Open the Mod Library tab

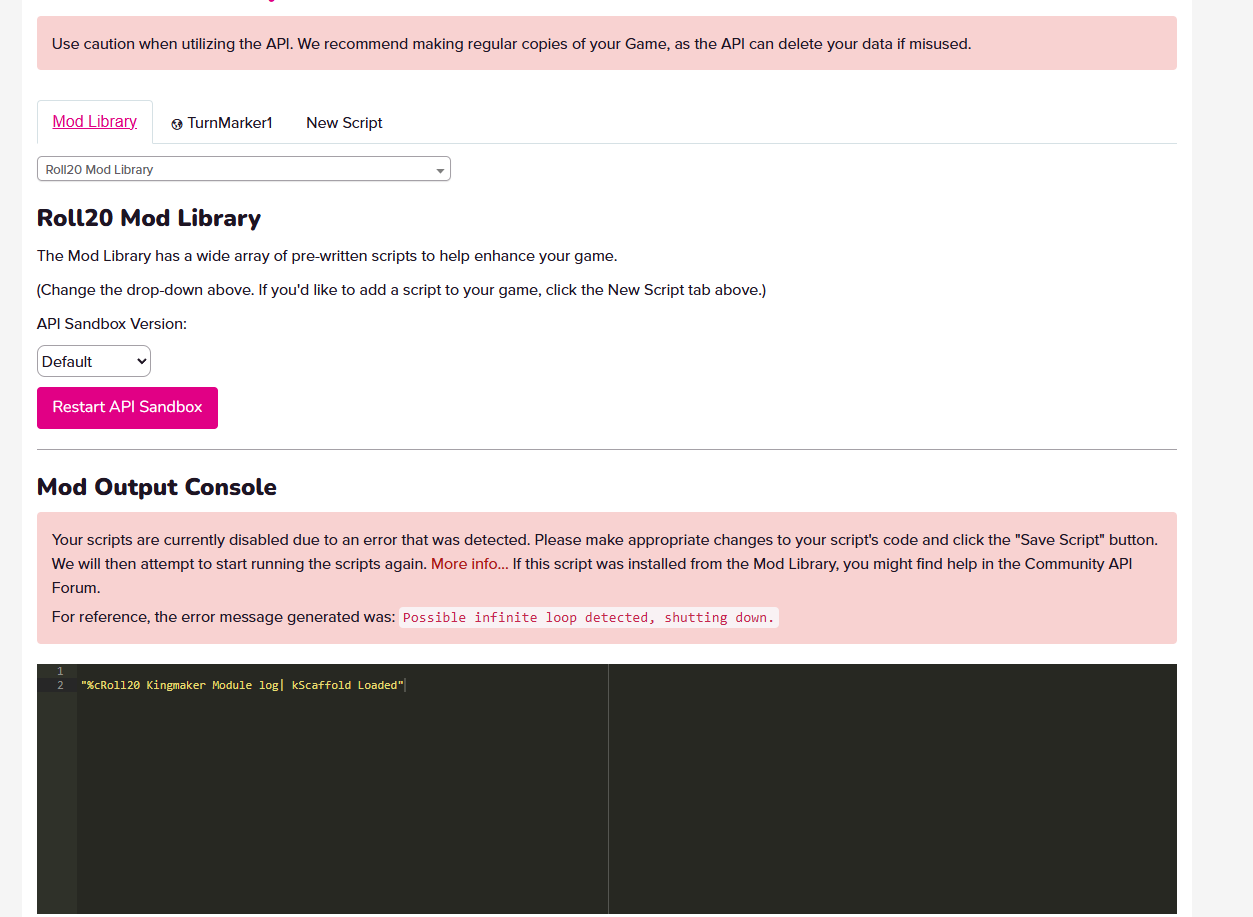[x=95, y=122]
